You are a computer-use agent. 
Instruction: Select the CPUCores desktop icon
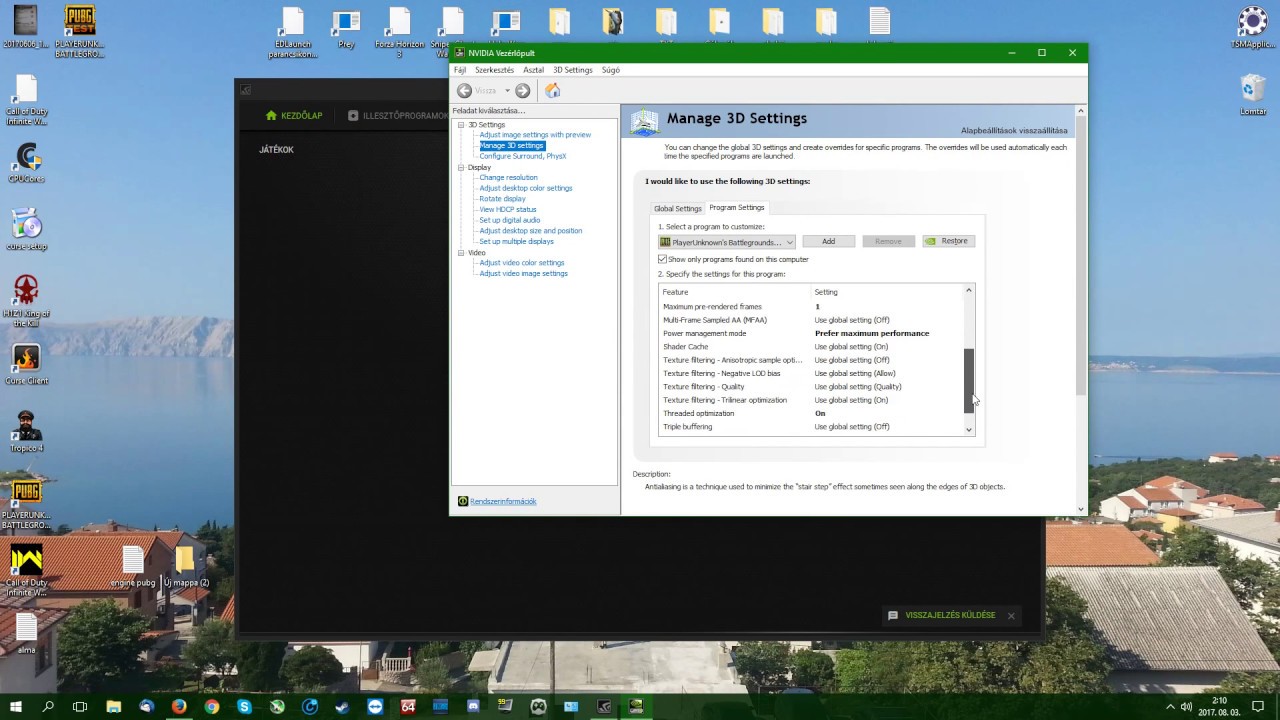tap(27, 164)
